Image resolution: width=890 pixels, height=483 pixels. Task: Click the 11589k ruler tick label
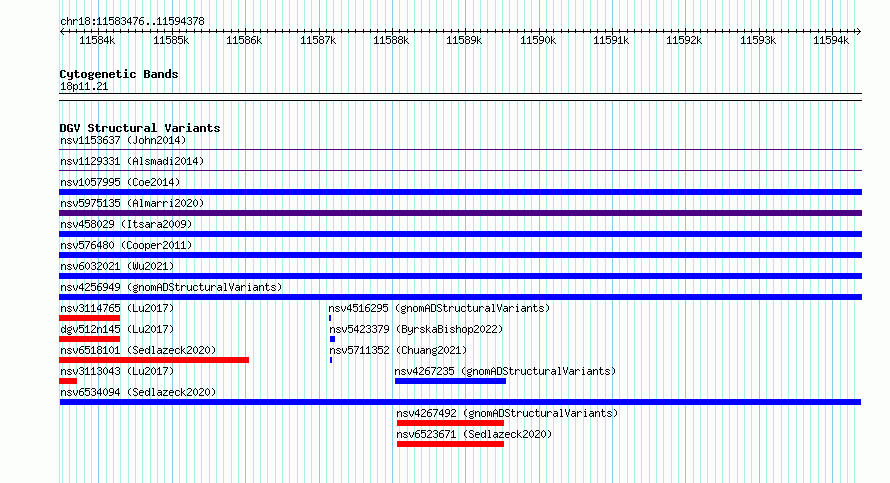click(x=464, y=40)
